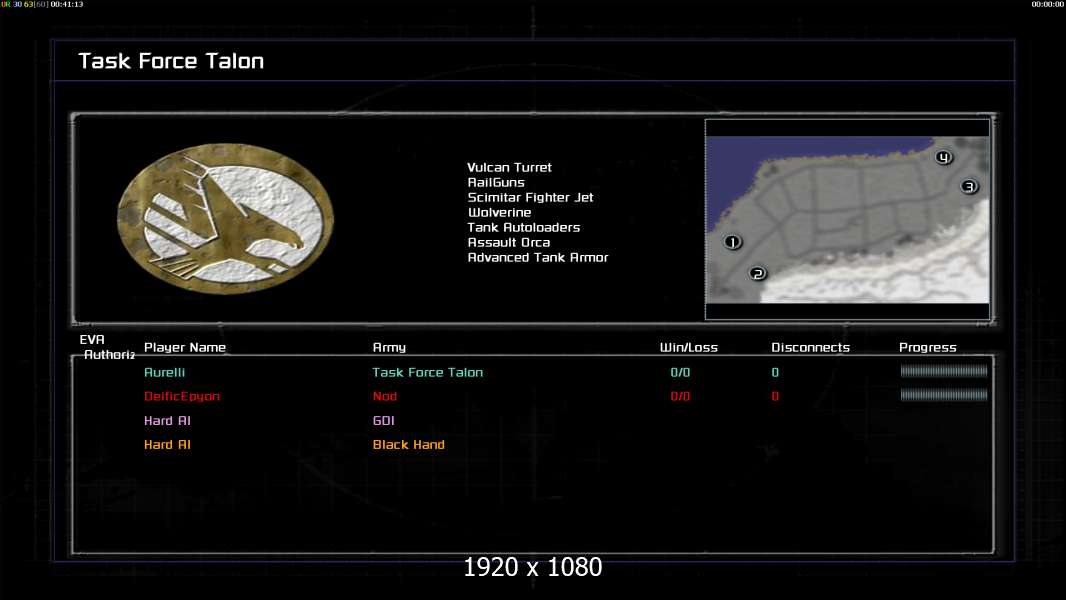Click the "EVA Authoriz" label

pos(107,347)
